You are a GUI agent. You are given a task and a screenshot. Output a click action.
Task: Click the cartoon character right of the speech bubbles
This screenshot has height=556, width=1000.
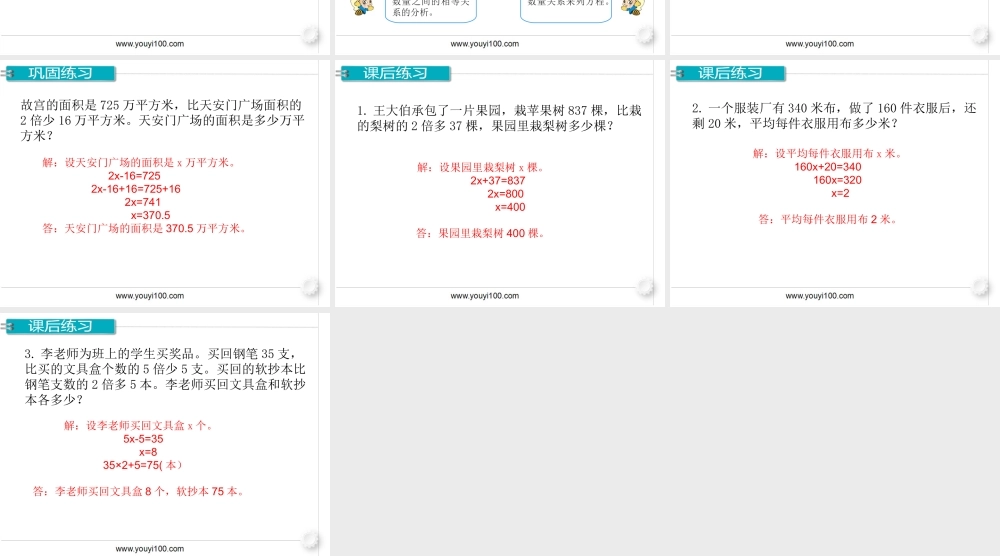(x=629, y=8)
